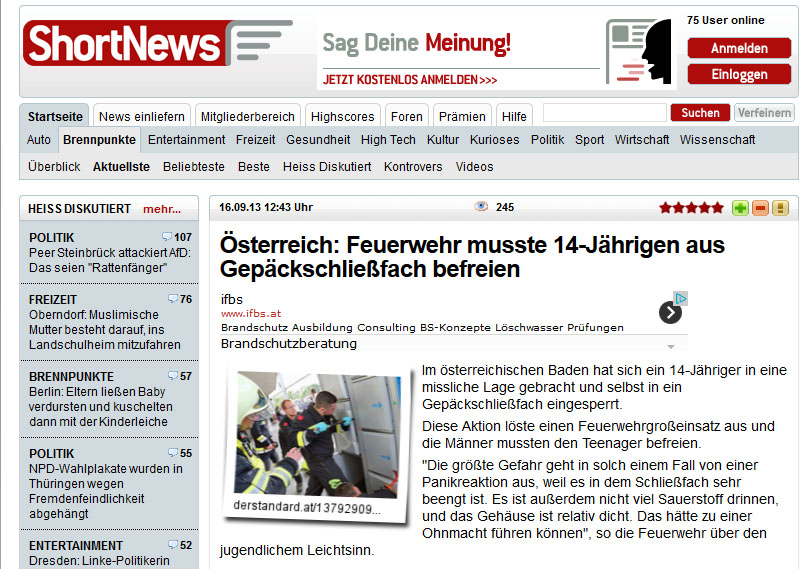This screenshot has height=569, width=807.
Task: Open the Peer Steinbrück AfD story
Action: pos(110,260)
